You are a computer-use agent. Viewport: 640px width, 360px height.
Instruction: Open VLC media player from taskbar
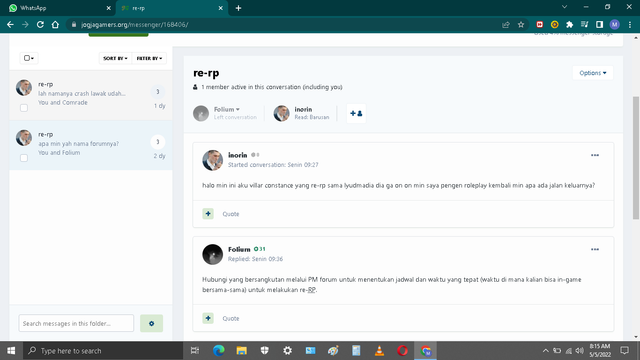(379, 351)
